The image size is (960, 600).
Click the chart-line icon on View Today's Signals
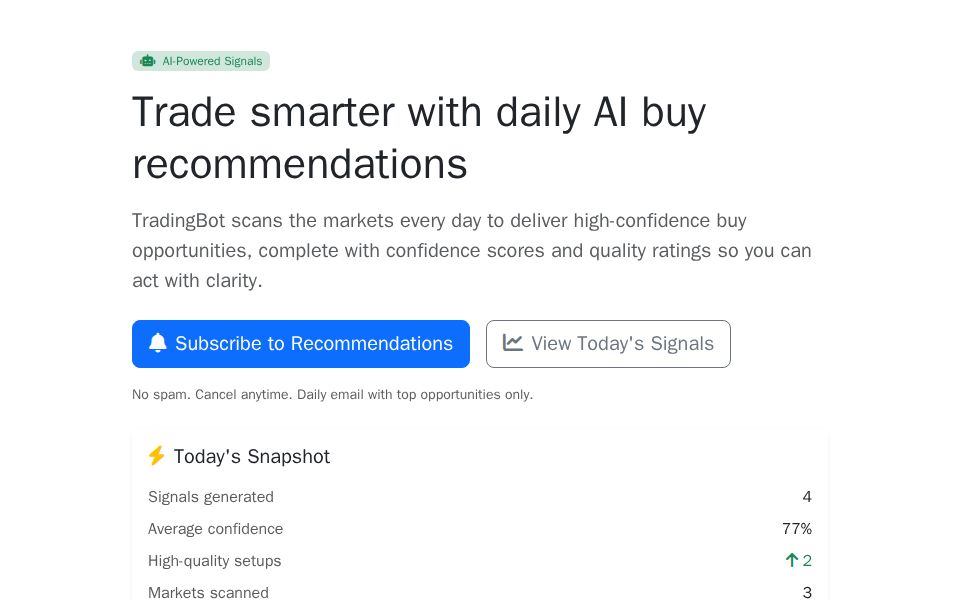coord(513,343)
